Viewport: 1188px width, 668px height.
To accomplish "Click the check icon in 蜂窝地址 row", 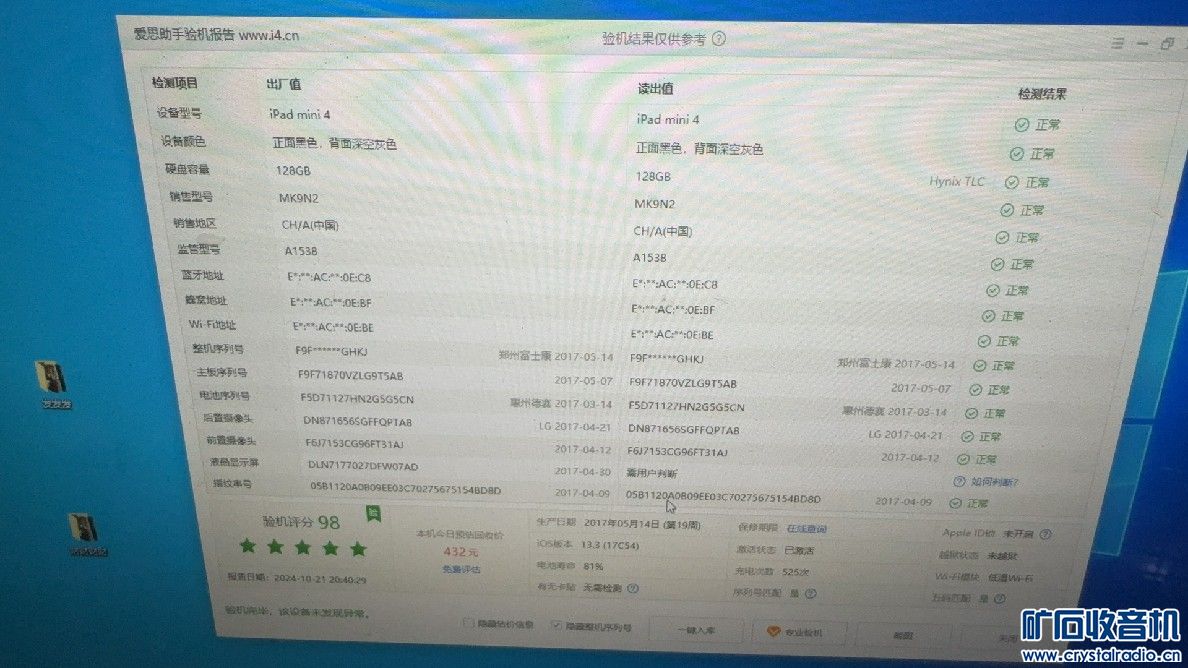I will [x=988, y=316].
